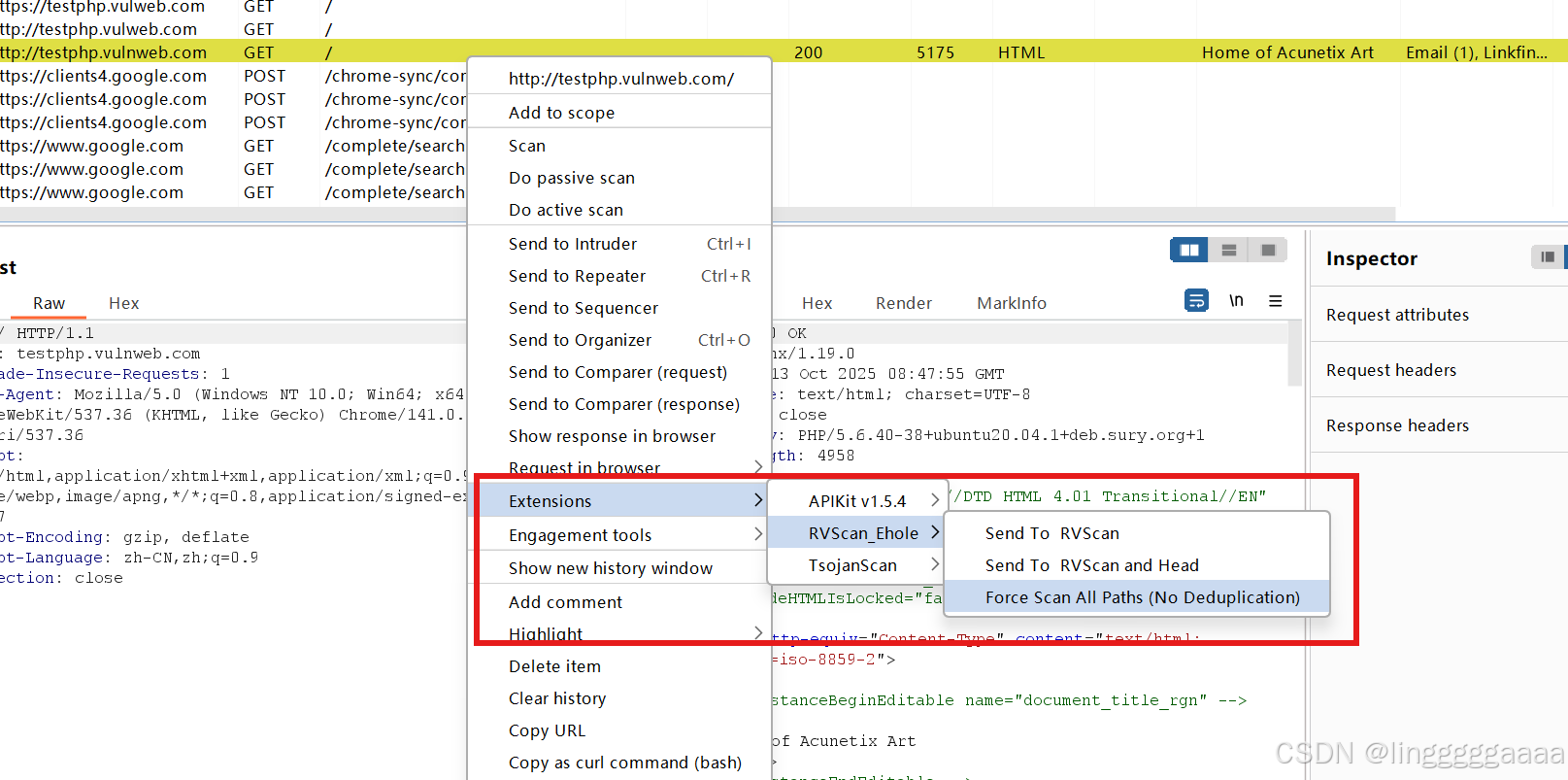Screen dimensions: 1568x780
Task: Expand APIKit v1.5.4 submenu arrow
Action: pyautogui.click(x=935, y=500)
